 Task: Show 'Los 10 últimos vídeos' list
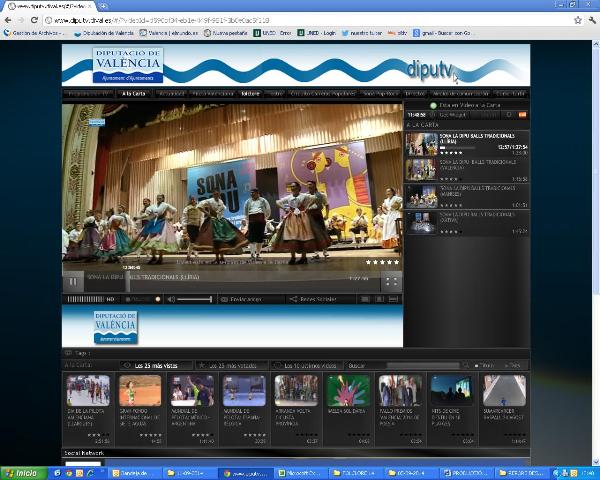coord(307,366)
